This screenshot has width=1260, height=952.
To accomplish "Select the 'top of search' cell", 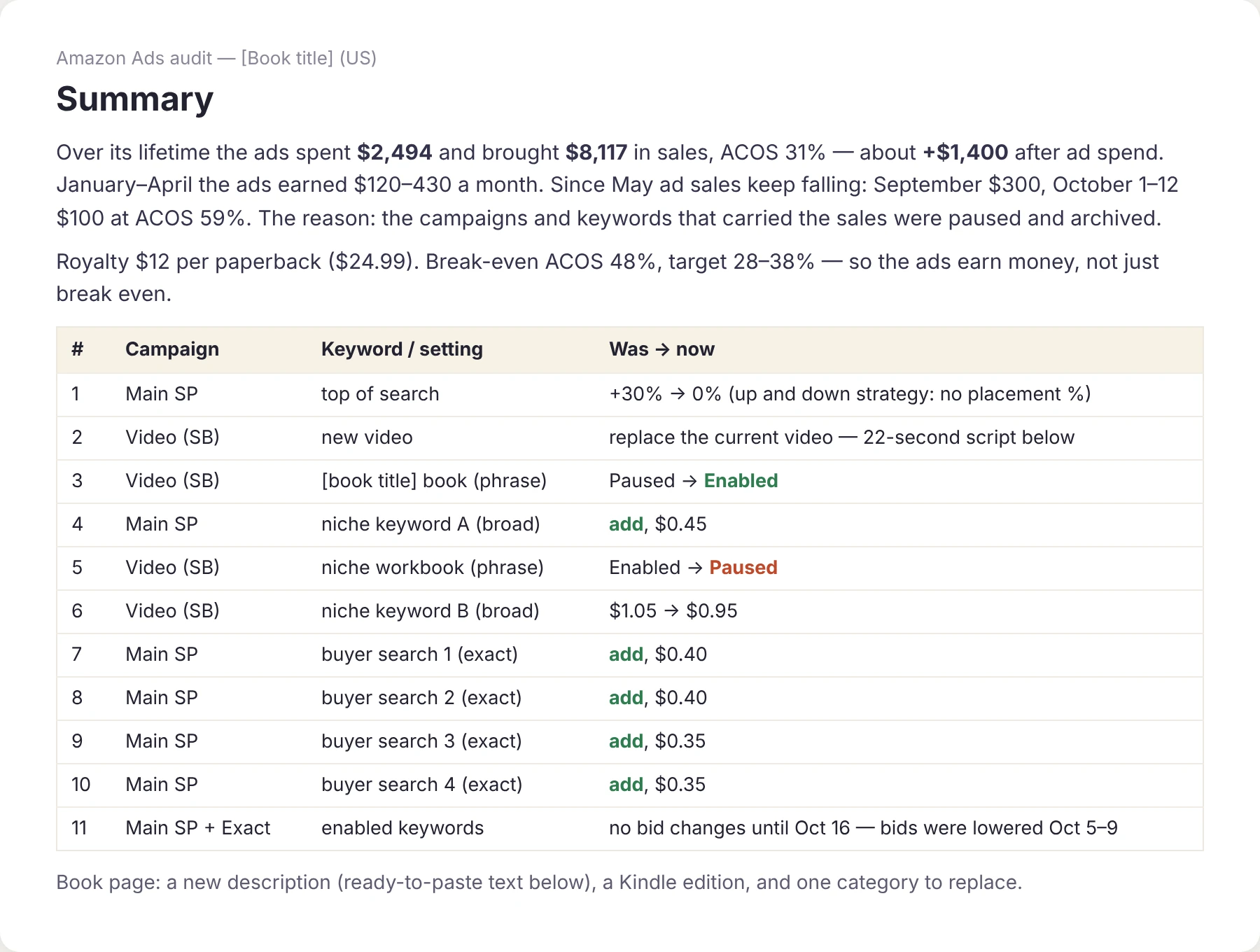I will (x=380, y=394).
